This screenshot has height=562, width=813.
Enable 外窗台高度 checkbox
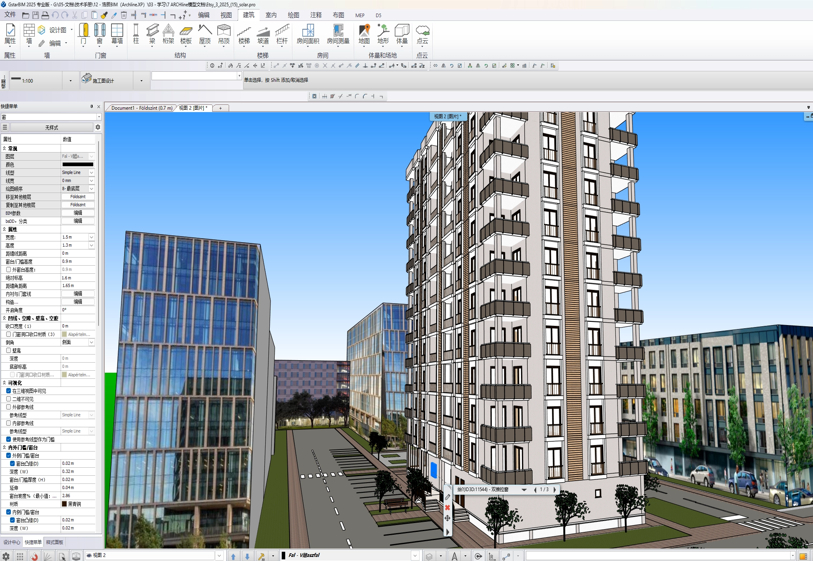point(8,270)
